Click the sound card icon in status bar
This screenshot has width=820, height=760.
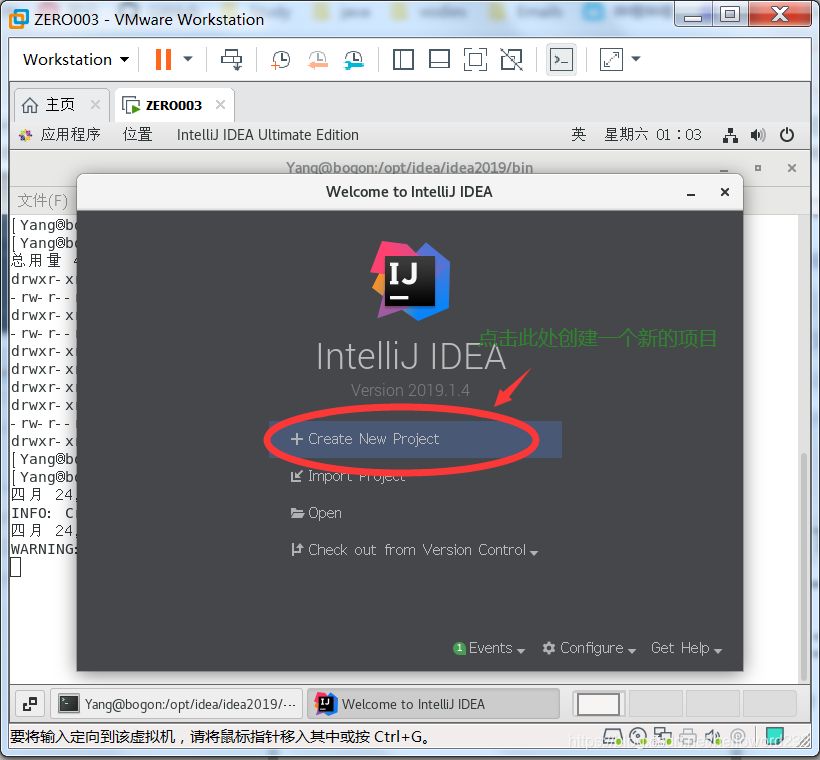(x=713, y=737)
